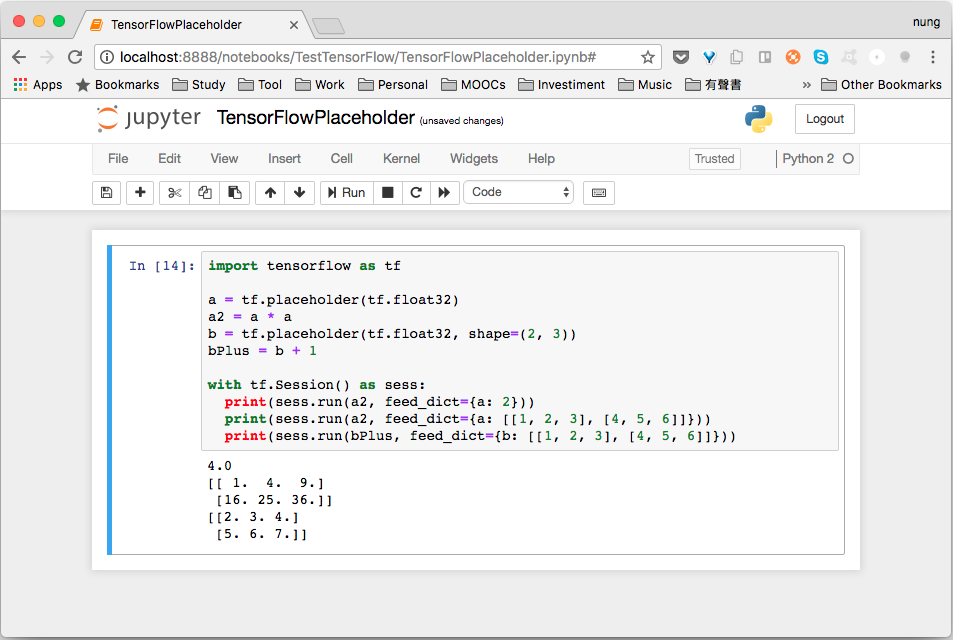The width and height of the screenshot is (953, 640).
Task: Run the selected cell
Action: [x=346, y=193]
